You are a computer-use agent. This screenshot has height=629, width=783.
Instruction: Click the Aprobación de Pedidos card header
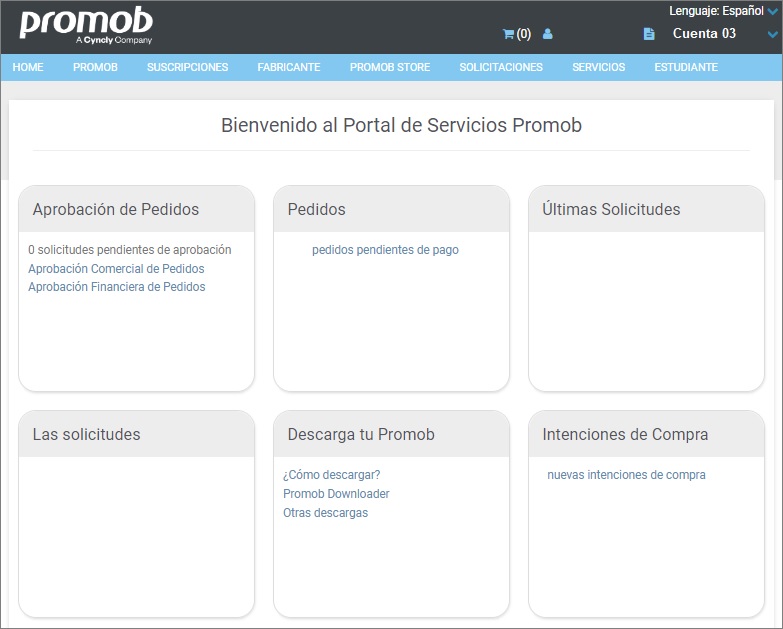click(x=136, y=209)
